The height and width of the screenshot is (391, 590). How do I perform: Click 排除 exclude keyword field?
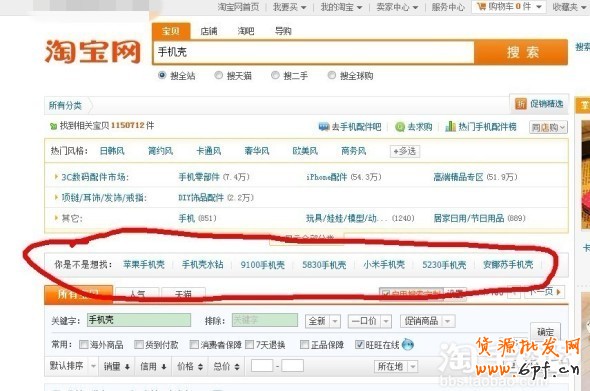[x=265, y=320]
